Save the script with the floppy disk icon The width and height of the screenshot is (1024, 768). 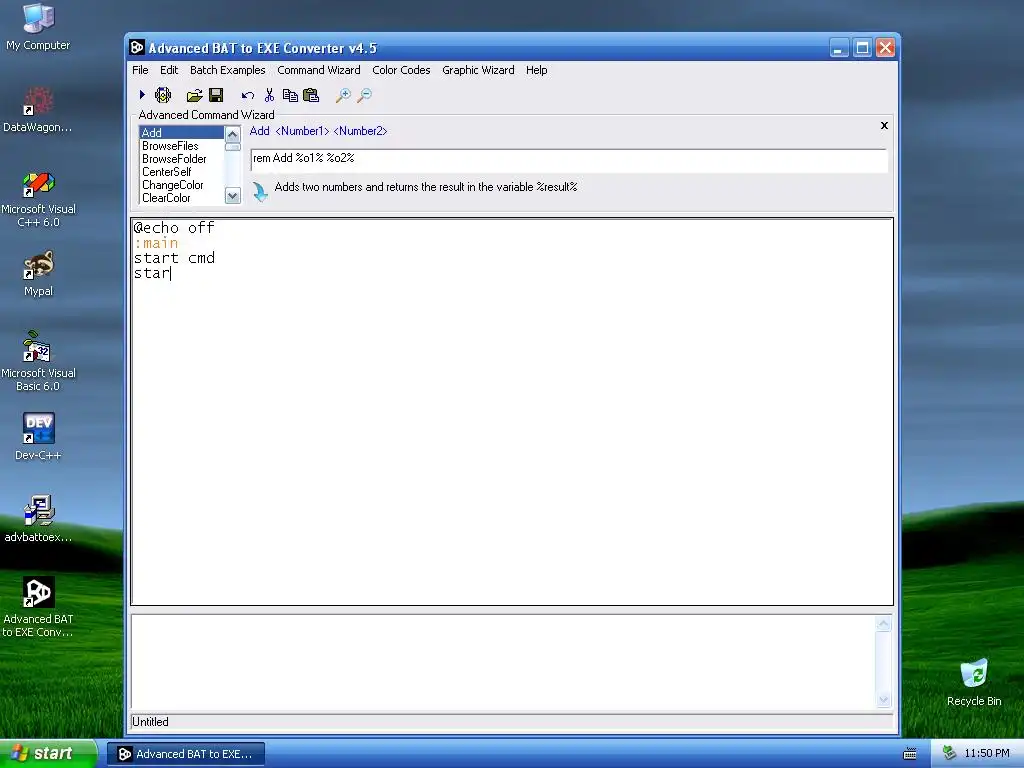coord(216,95)
